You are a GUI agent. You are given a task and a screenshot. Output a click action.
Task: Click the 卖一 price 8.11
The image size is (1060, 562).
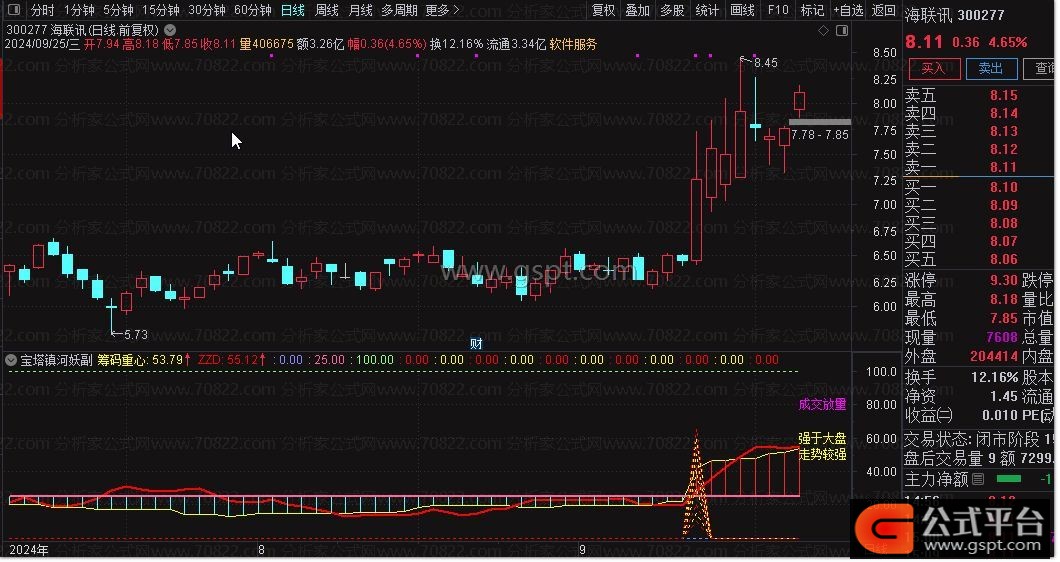[x=1003, y=167]
